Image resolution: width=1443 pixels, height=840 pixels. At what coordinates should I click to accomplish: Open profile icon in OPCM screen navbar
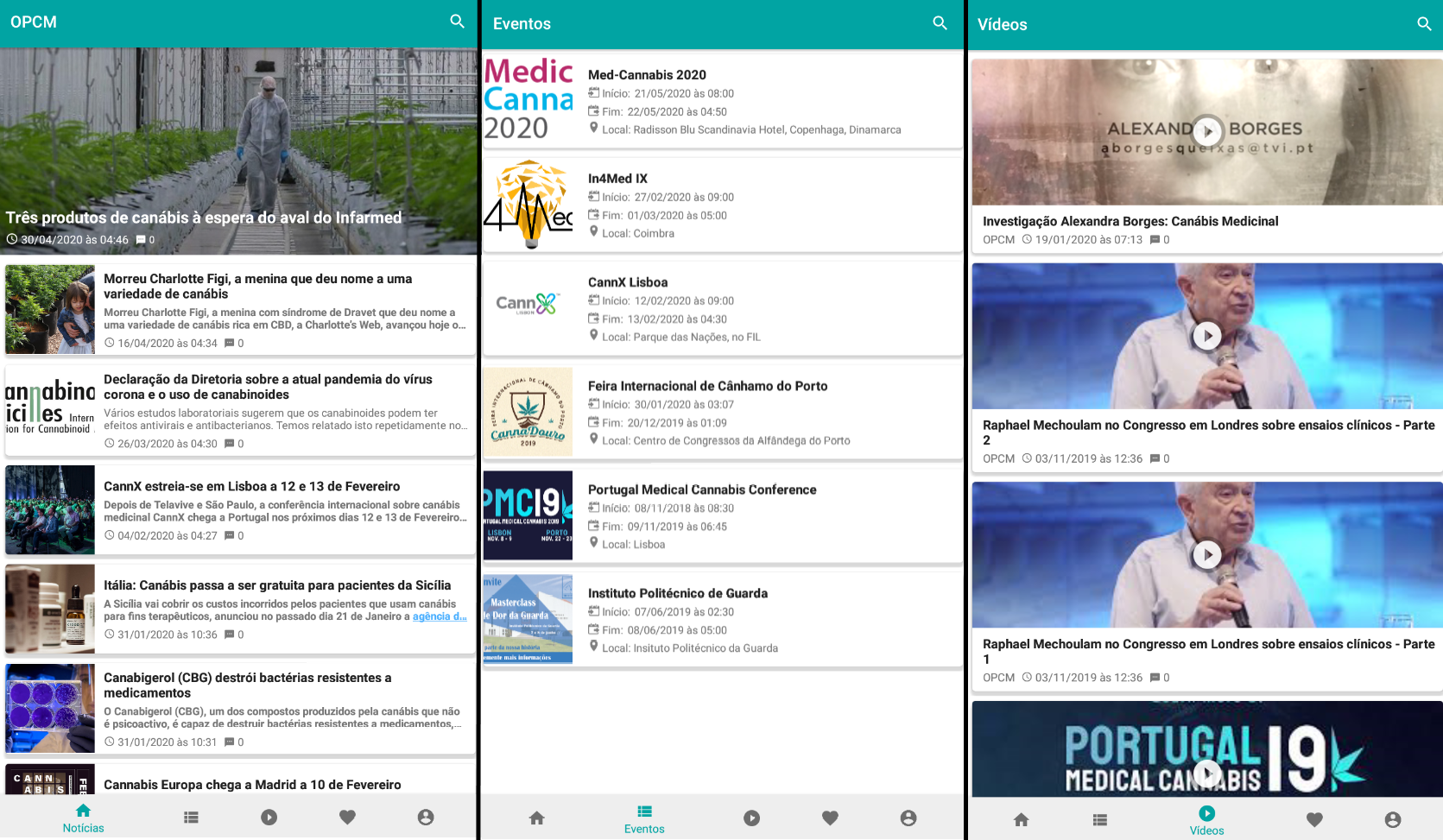(x=426, y=817)
